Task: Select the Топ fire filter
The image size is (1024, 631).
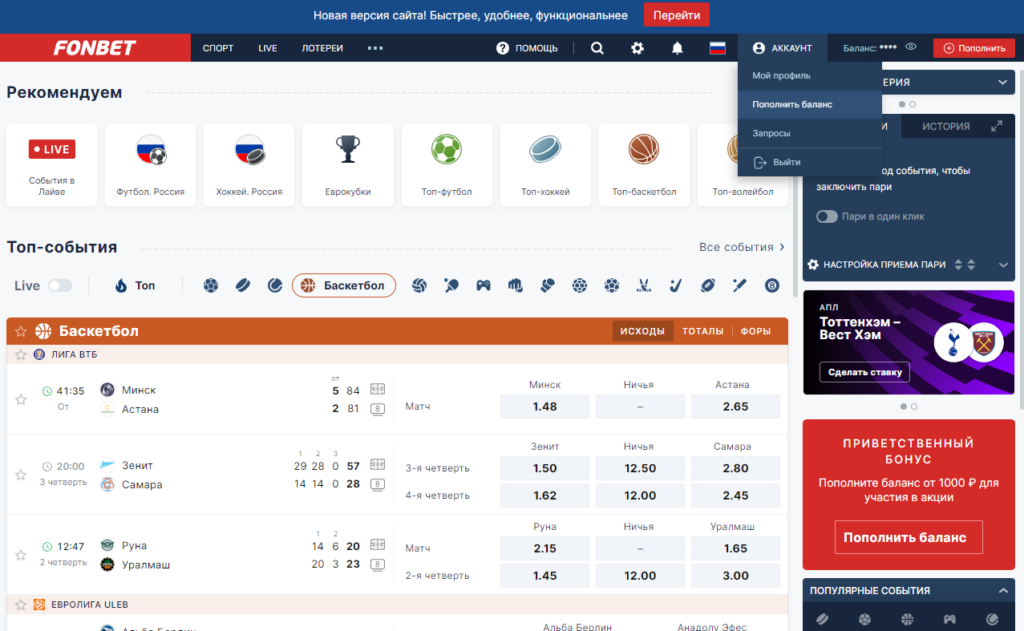Action: [135, 285]
